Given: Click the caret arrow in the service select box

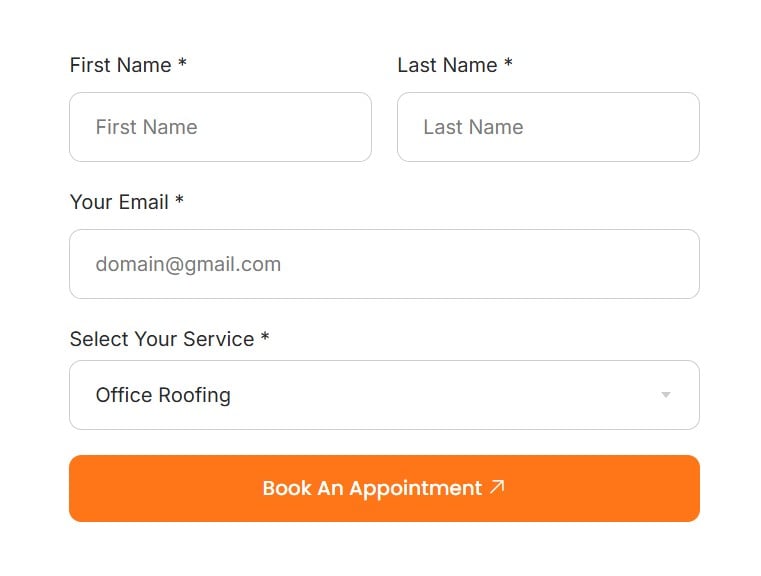Looking at the screenshot, I should (x=666, y=395).
